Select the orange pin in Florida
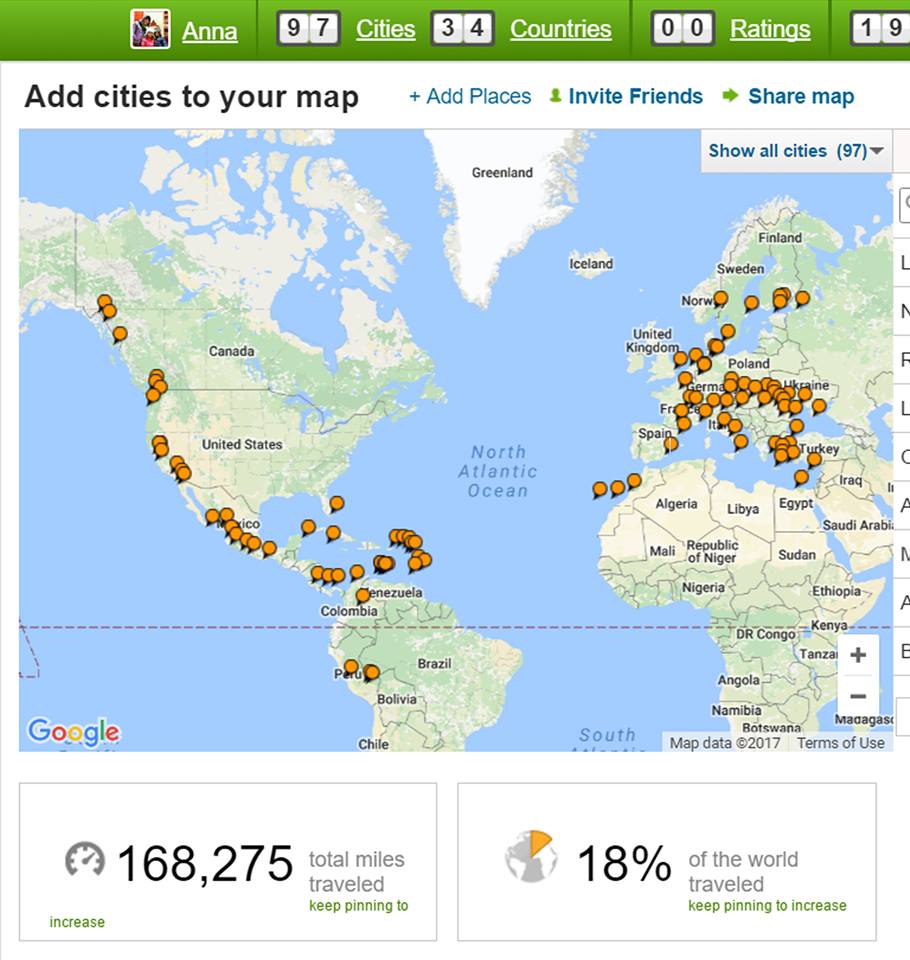 point(337,503)
